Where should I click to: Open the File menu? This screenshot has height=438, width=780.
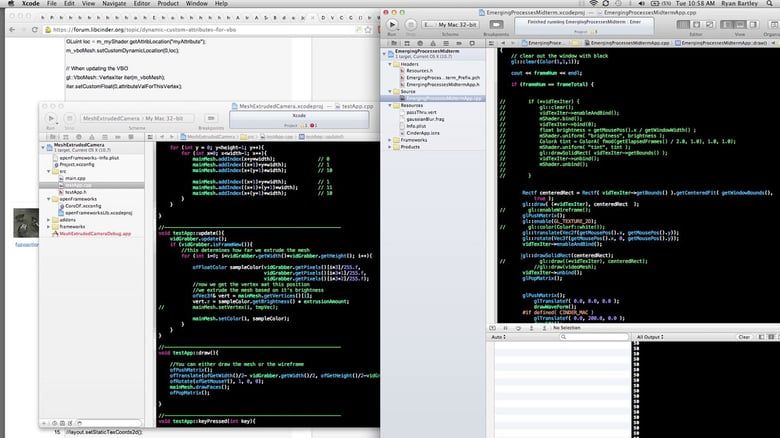(x=52, y=3)
